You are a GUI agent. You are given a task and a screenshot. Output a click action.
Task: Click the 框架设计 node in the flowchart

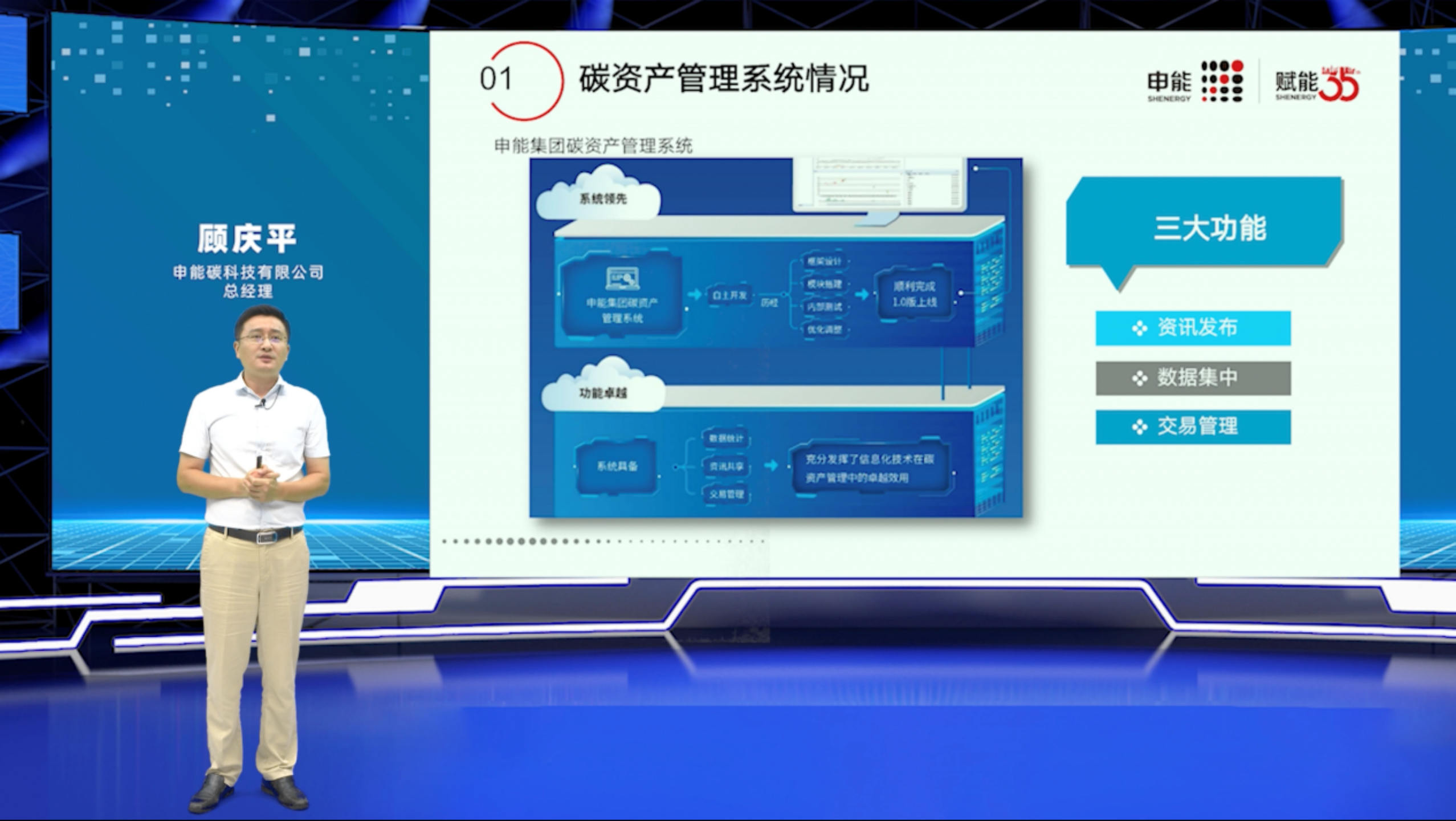tap(825, 261)
